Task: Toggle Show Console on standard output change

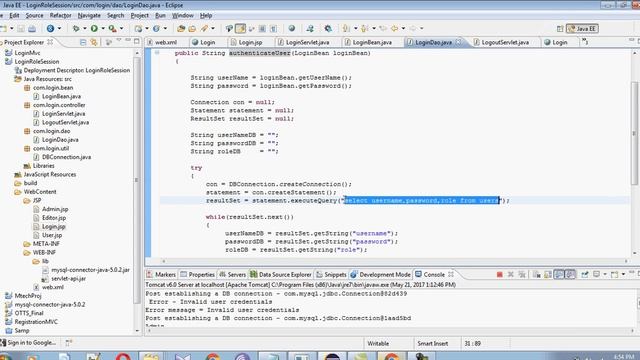Action: coord(559,275)
